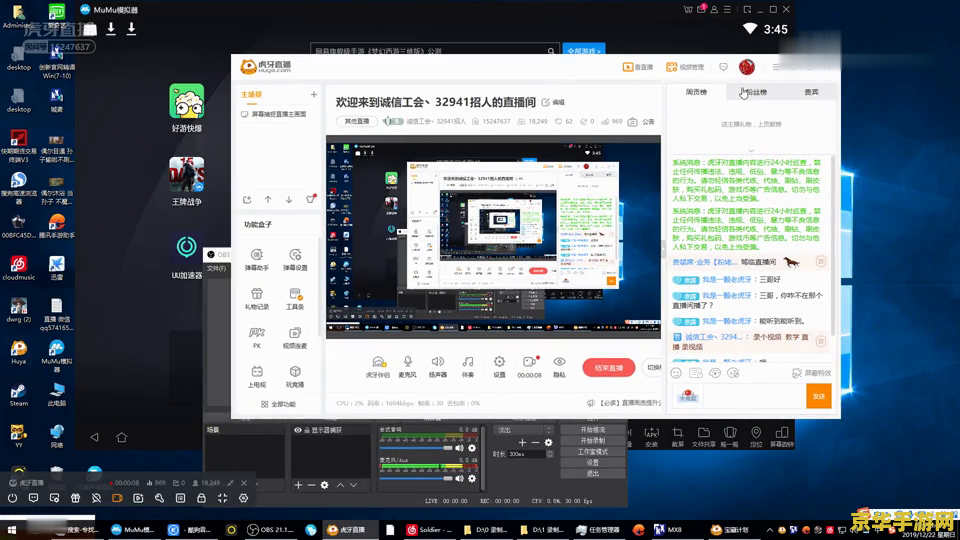Open the 伴奏 music accompaniment icon
This screenshot has width=960, height=540.
tap(468, 367)
